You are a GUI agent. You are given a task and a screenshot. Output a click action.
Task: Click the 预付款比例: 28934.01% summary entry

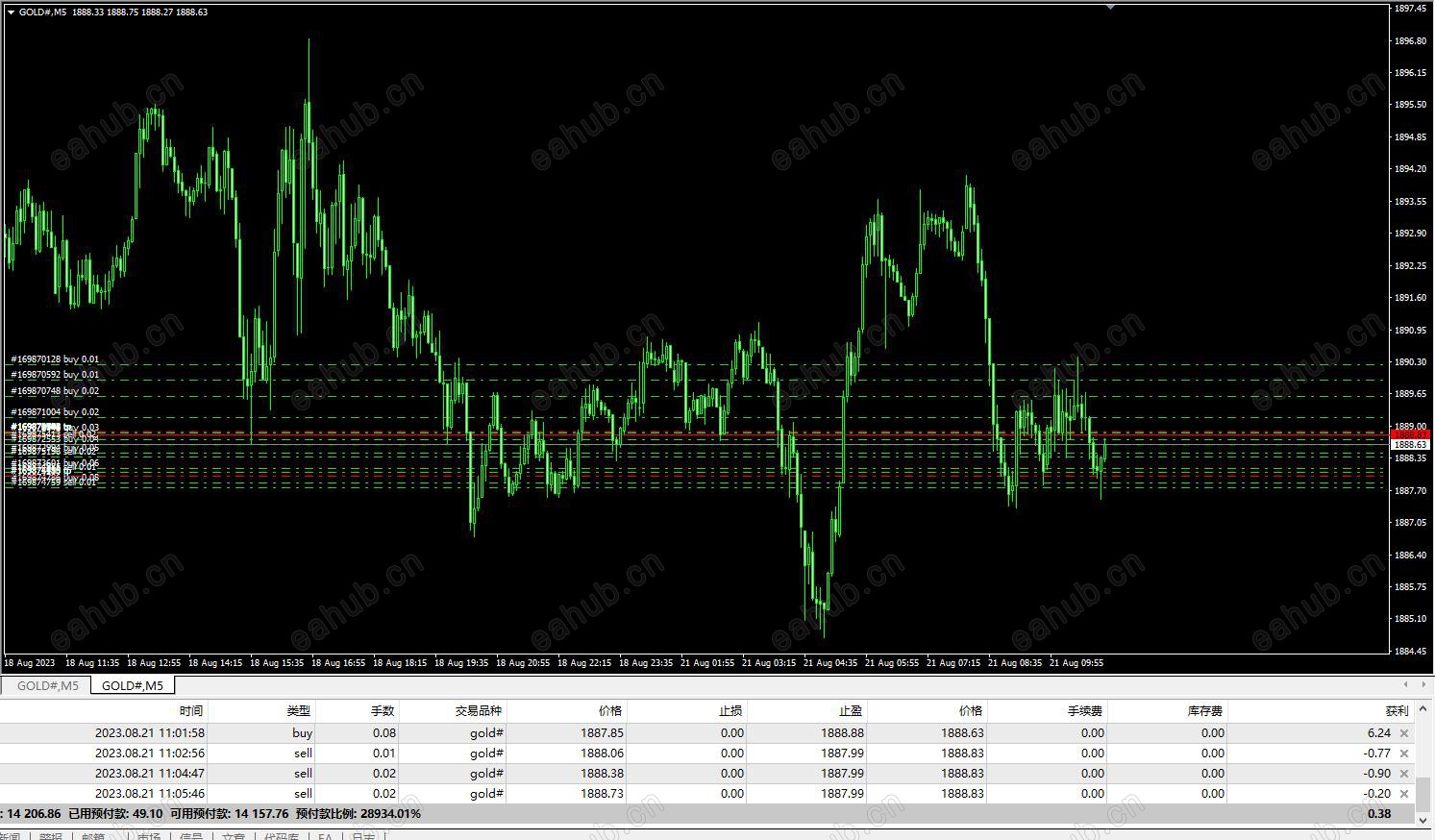click(x=359, y=814)
